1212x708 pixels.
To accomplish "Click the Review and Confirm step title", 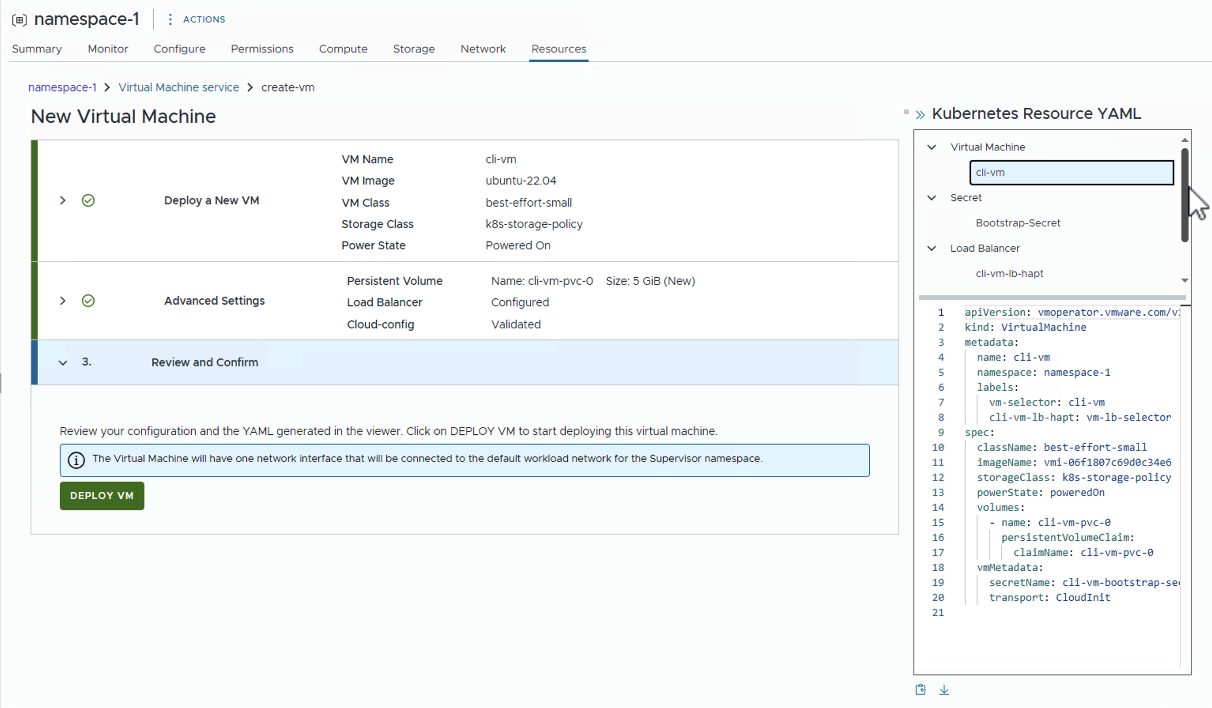I will [205, 362].
